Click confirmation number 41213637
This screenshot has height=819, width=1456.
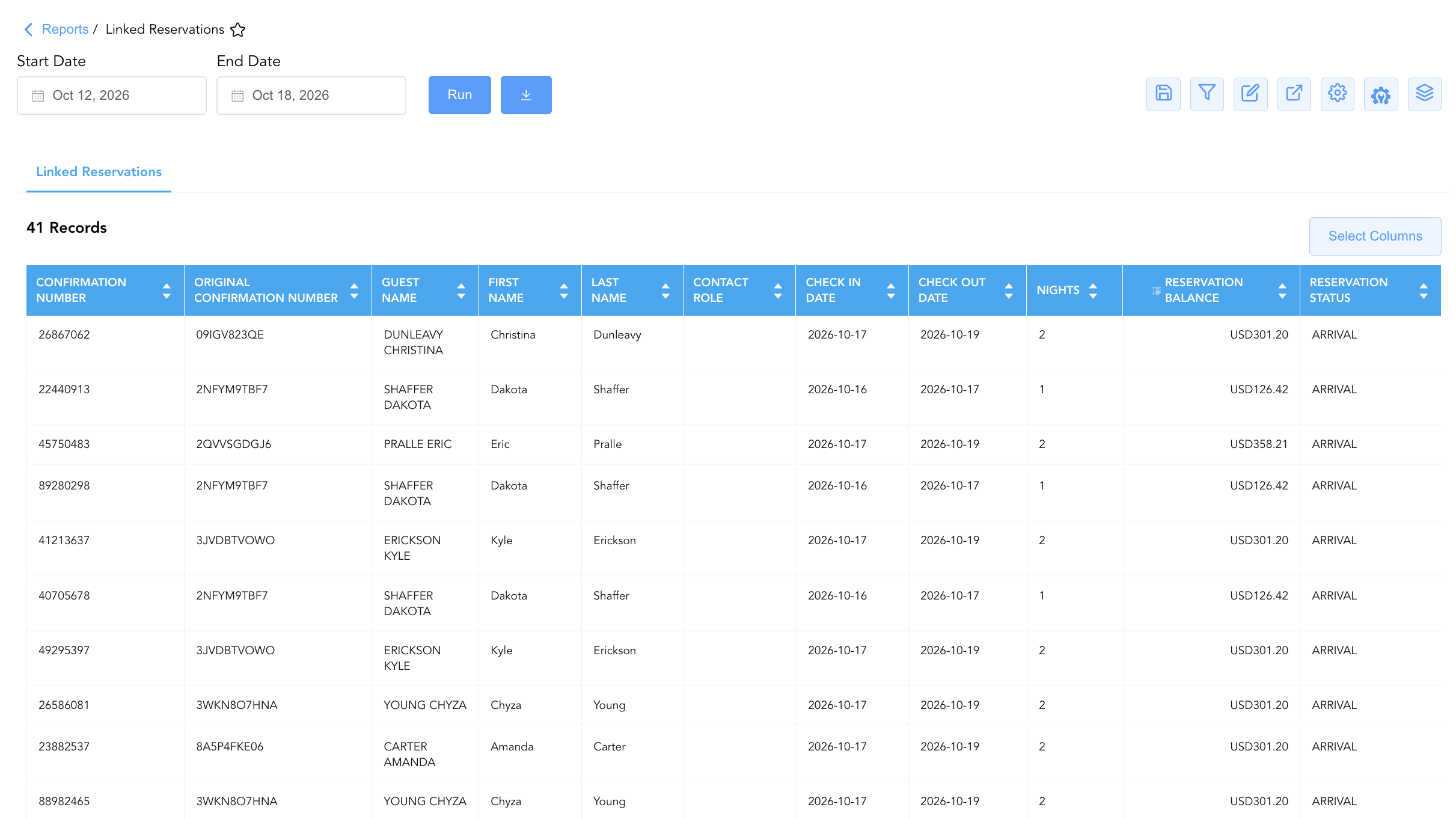click(x=64, y=541)
